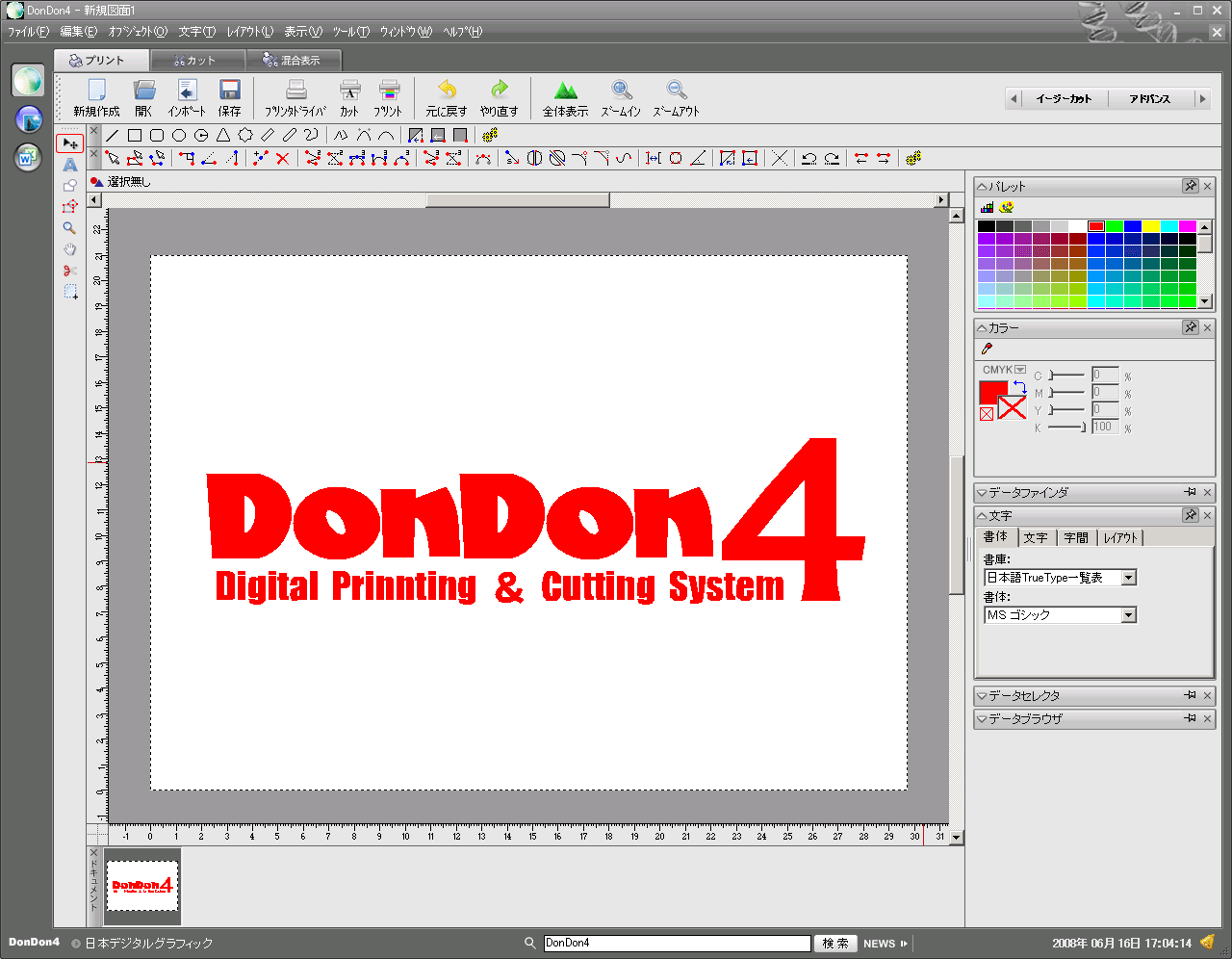This screenshot has height=959, width=1232.
Task: Toggle pin on the パレット panel
Action: 1191,186
